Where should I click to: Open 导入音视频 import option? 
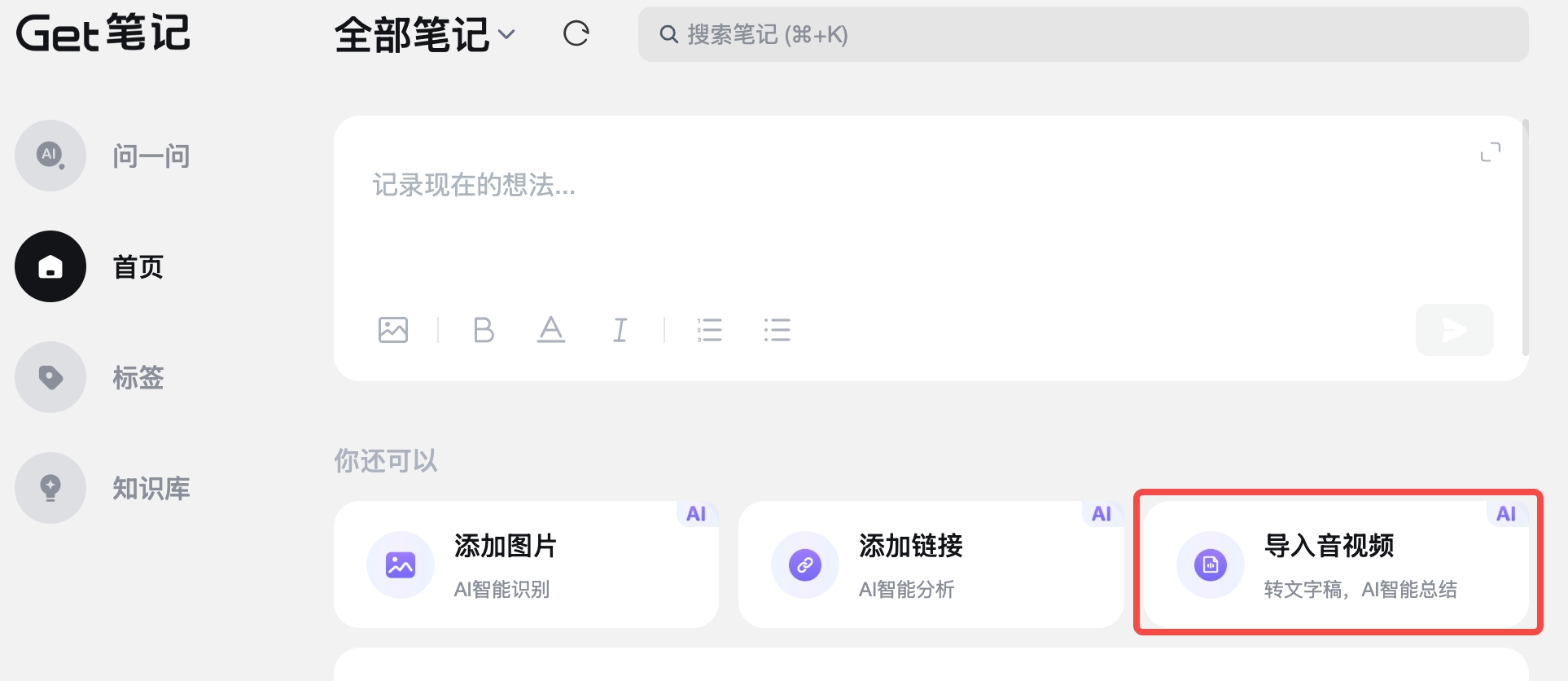(x=1337, y=565)
